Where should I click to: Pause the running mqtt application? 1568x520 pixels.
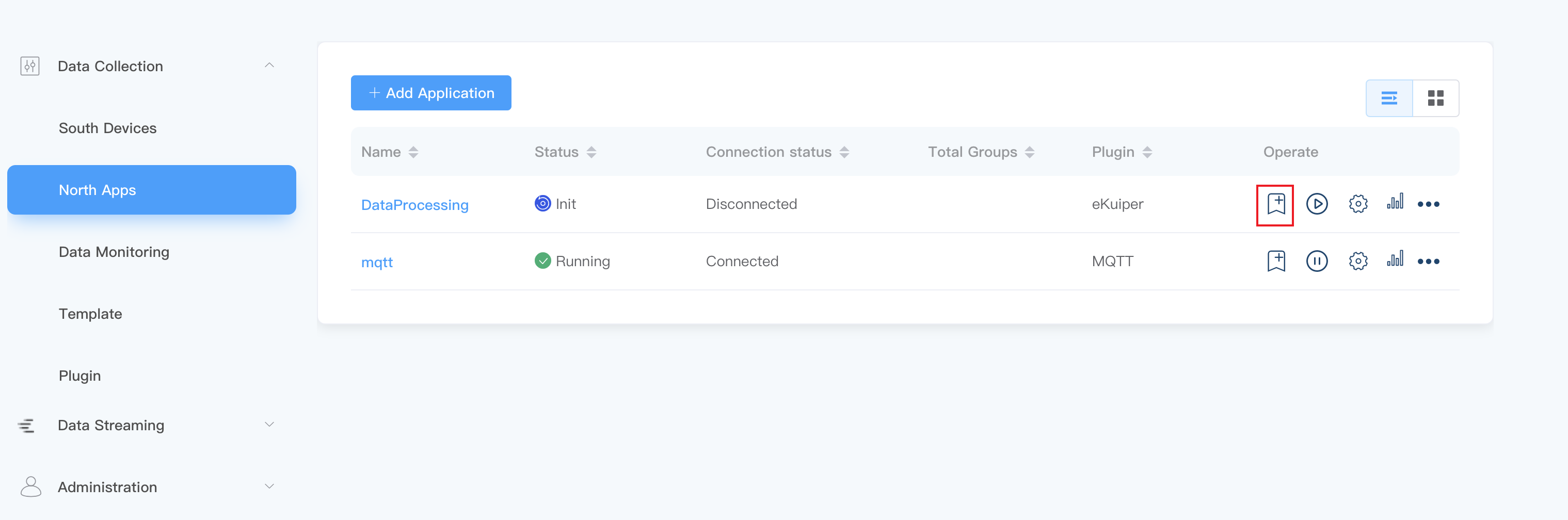[1317, 261]
